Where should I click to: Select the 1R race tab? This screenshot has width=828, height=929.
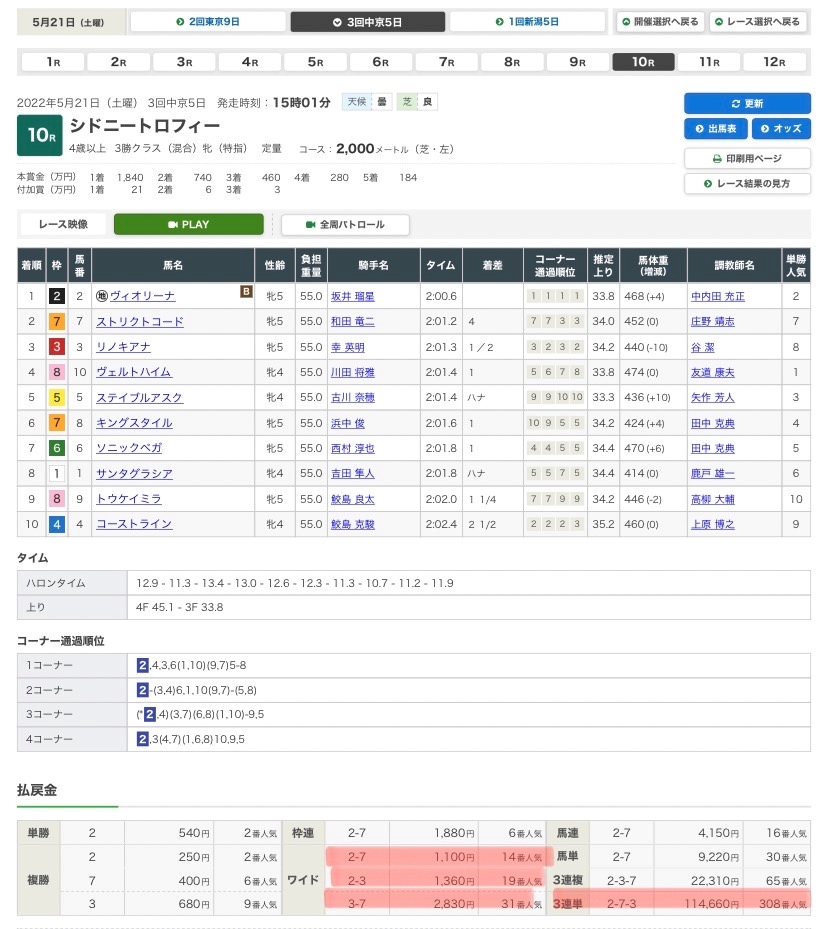click(x=53, y=62)
